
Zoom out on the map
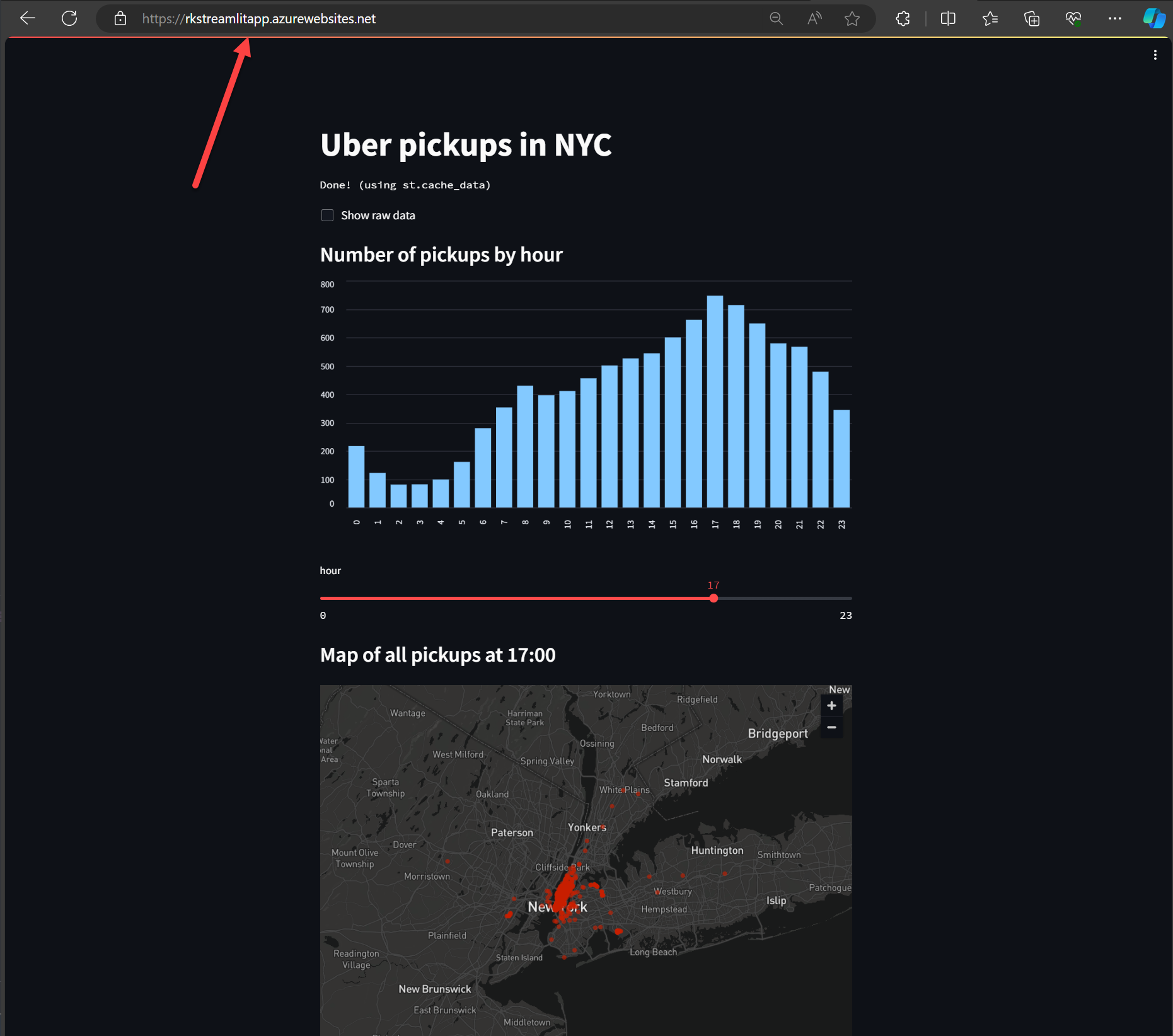[831, 728]
